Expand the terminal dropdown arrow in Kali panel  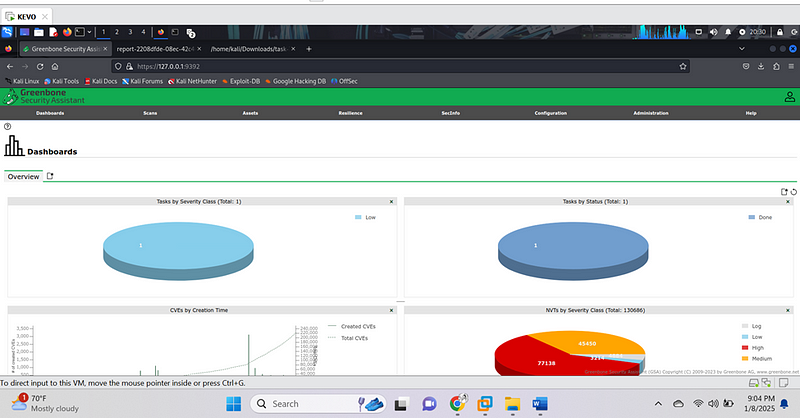[x=89, y=32]
